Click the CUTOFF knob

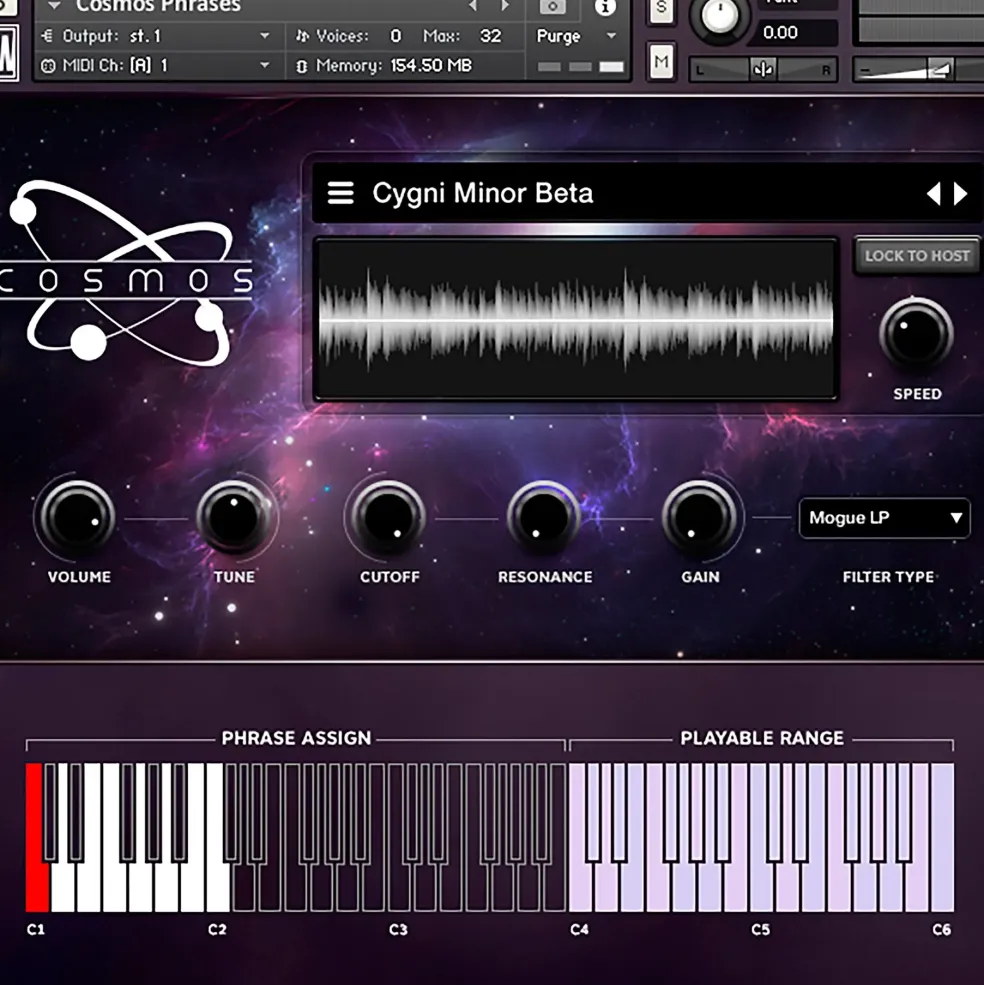coord(389,517)
